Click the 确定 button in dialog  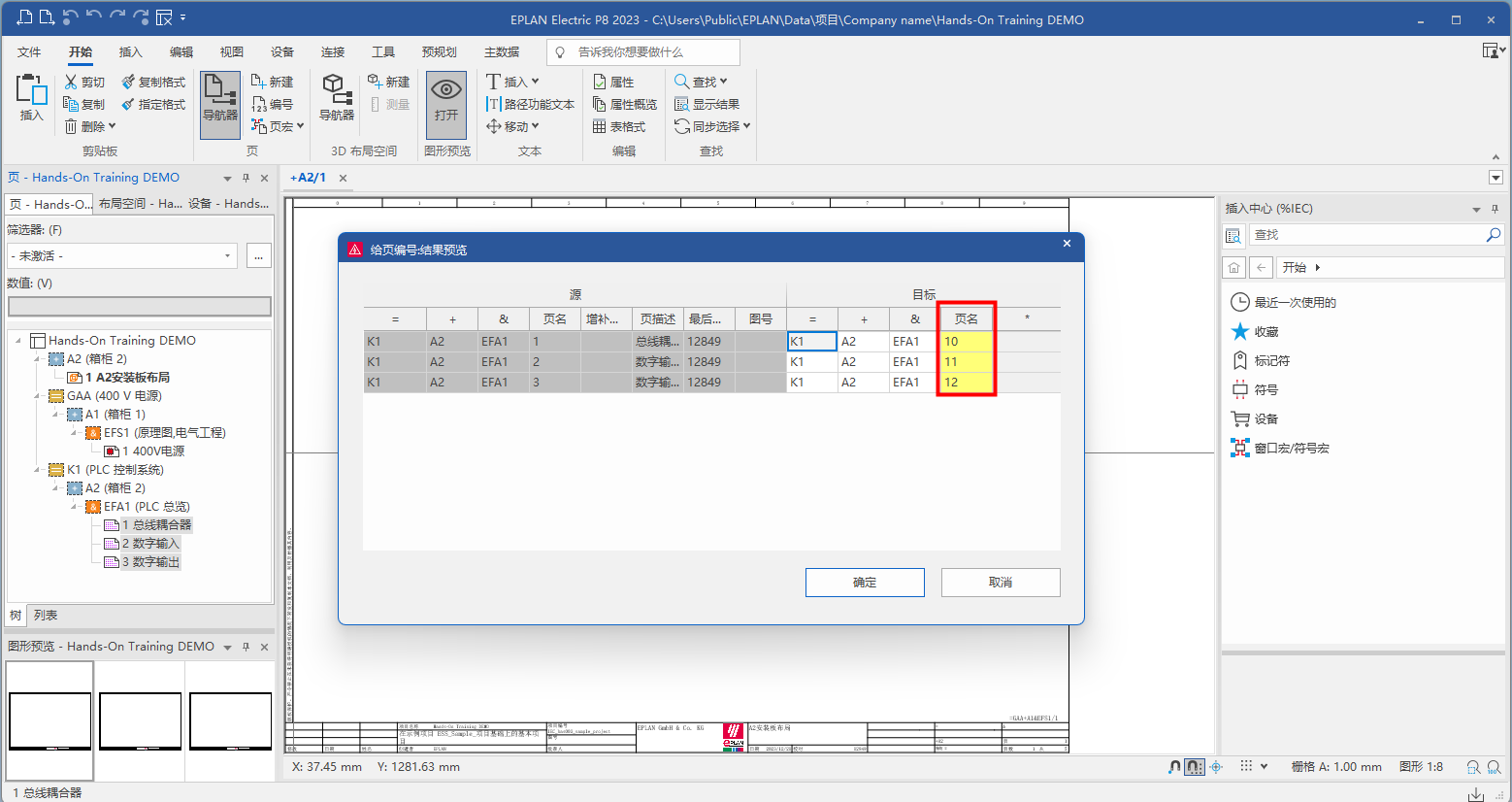(x=864, y=583)
